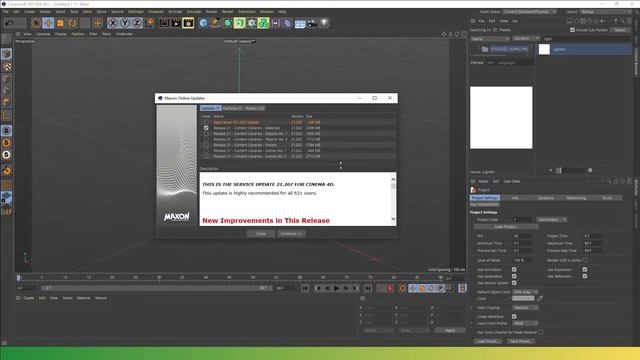Viewport: 640px width, 360px height.
Task: Add a Cube primitive object
Action: [204, 23]
